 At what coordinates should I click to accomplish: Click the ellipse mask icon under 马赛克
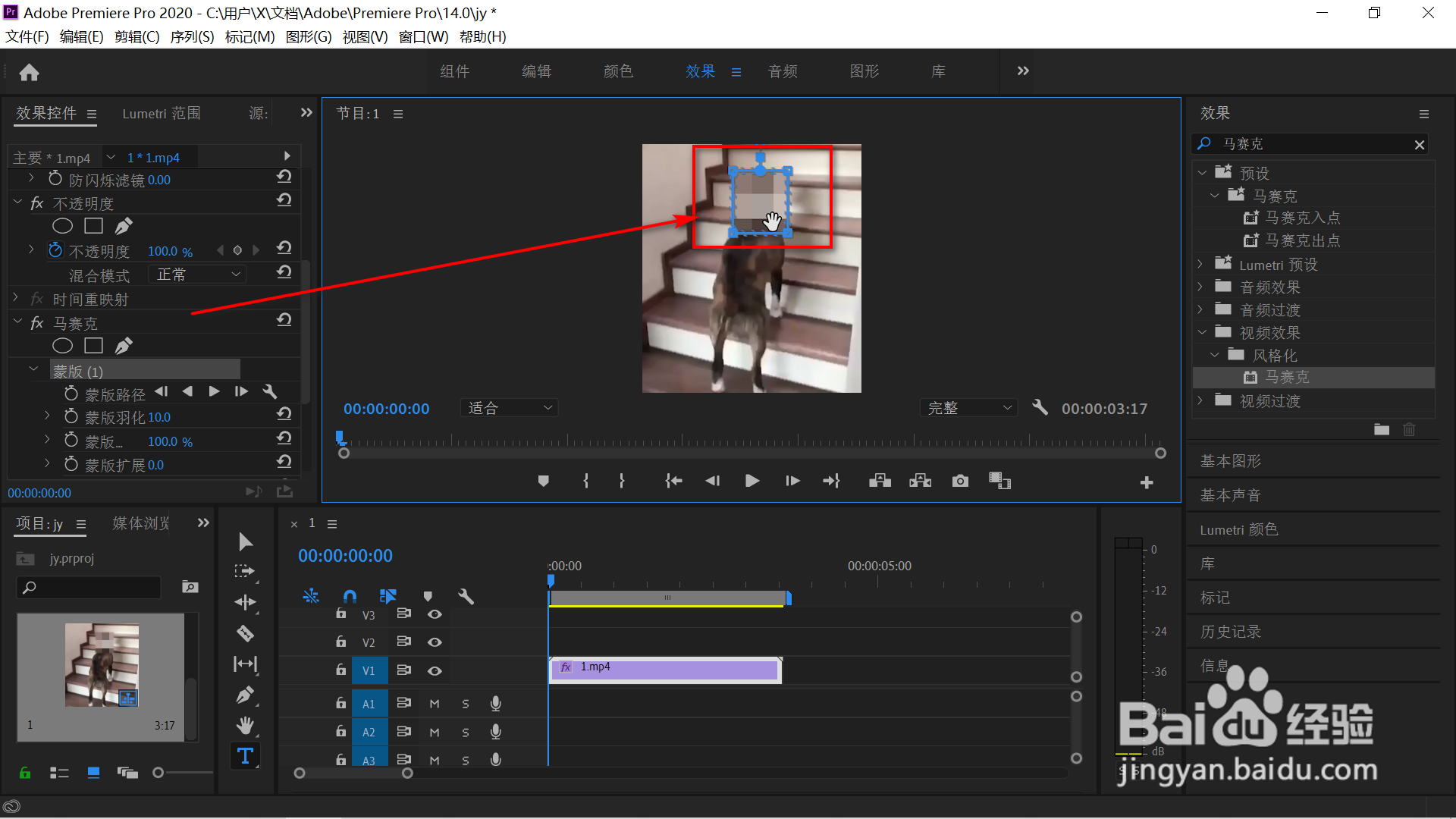62,346
